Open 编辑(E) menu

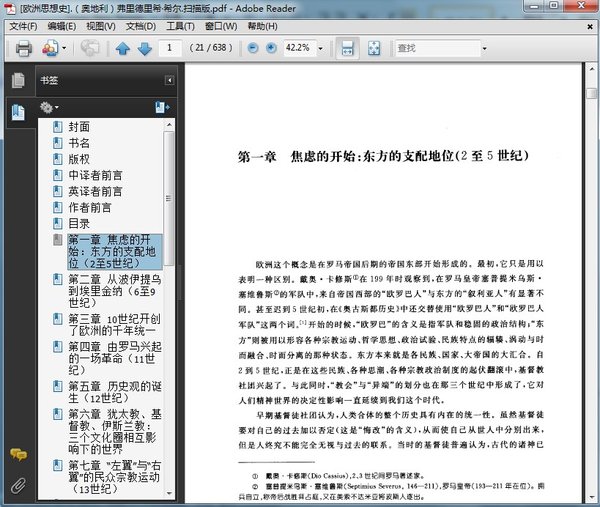point(62,26)
